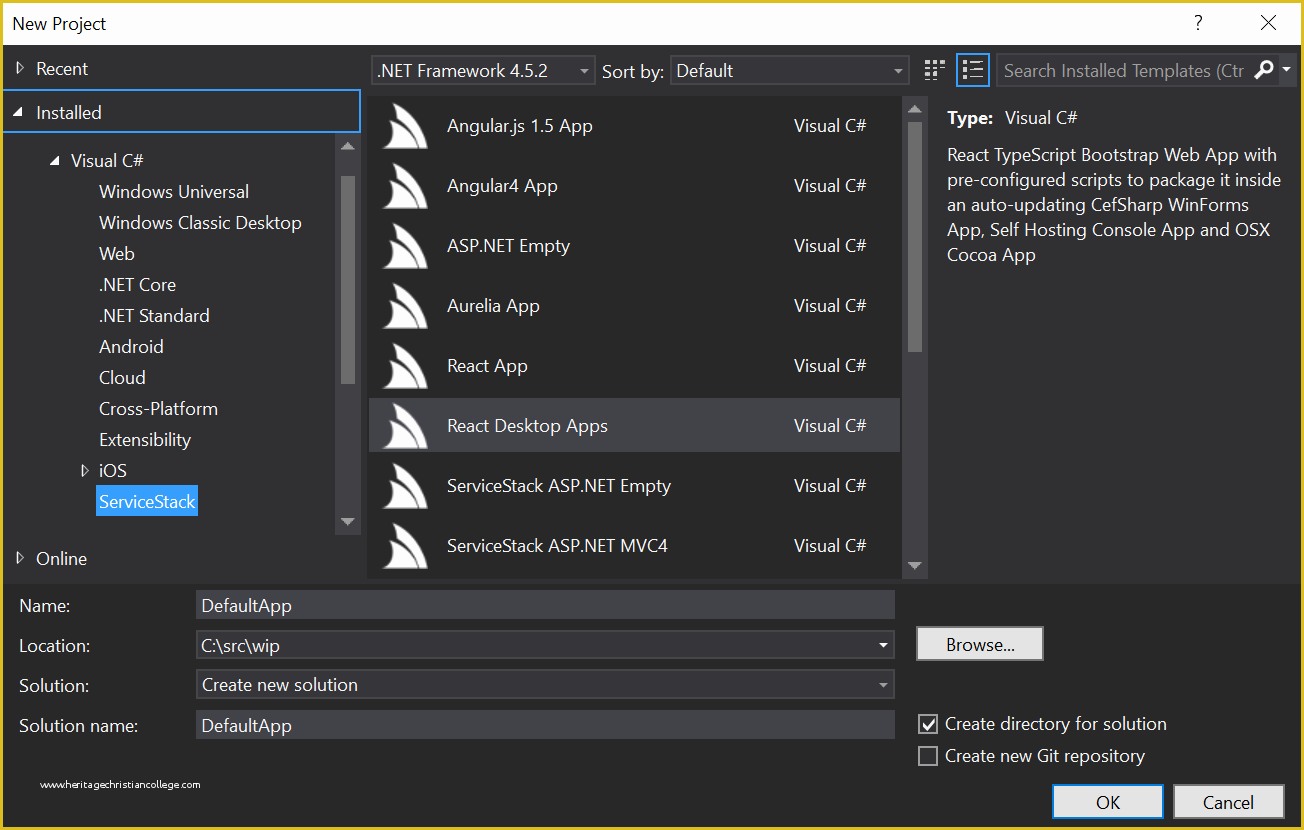Click the Angular.js 1.5 App template icon
Image resolution: width=1304 pixels, height=830 pixels.
(x=406, y=126)
